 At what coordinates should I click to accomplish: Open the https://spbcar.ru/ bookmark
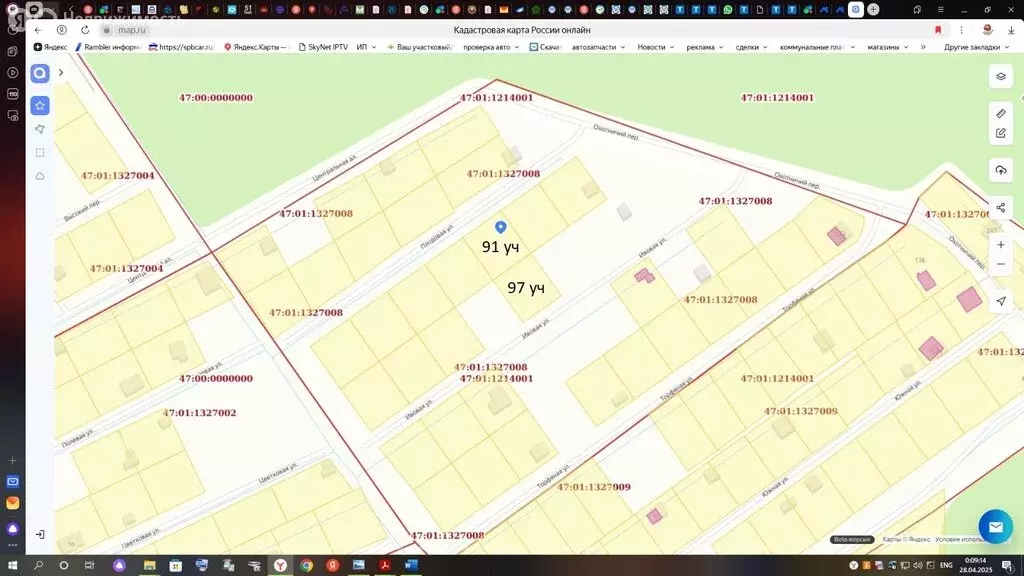[x=181, y=47]
